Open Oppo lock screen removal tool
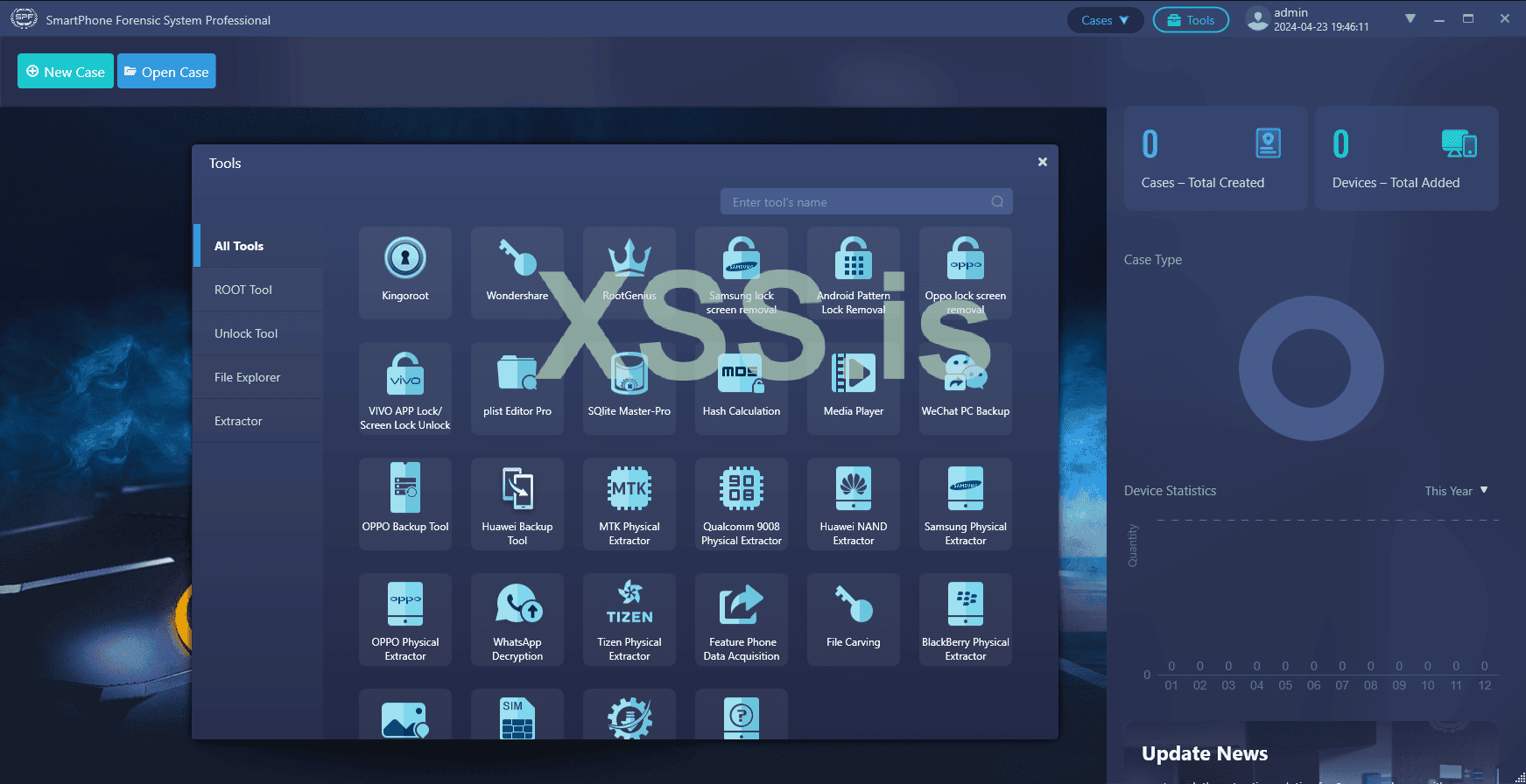 (966, 273)
